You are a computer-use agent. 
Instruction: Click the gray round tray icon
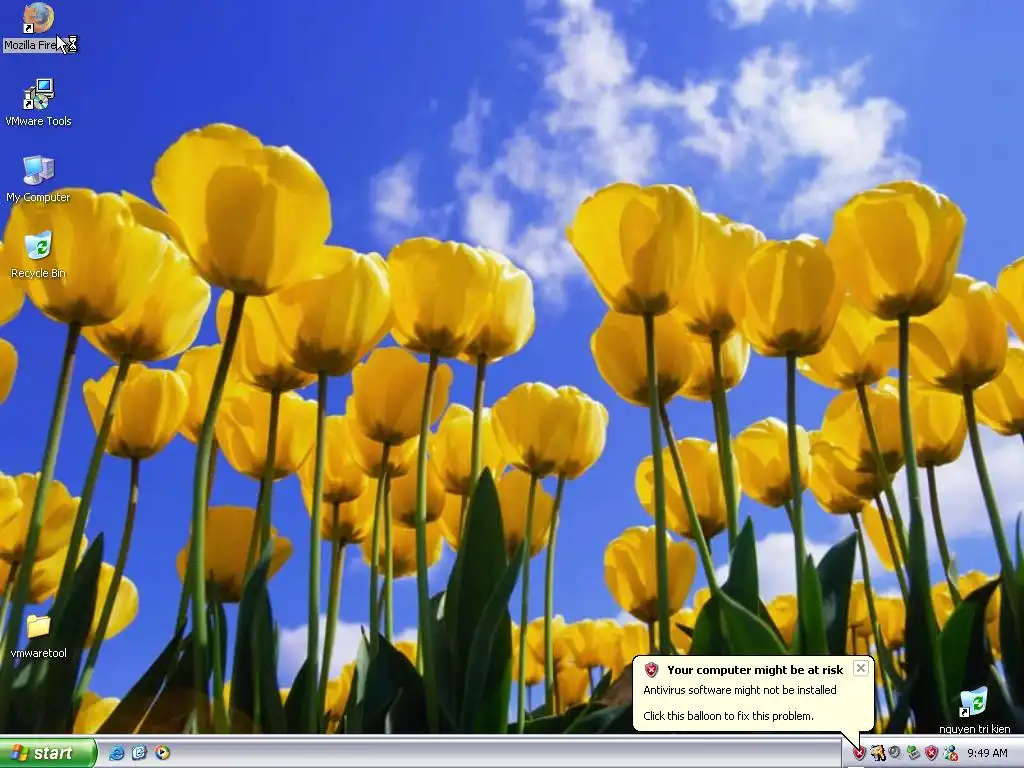pyautogui.click(x=895, y=754)
